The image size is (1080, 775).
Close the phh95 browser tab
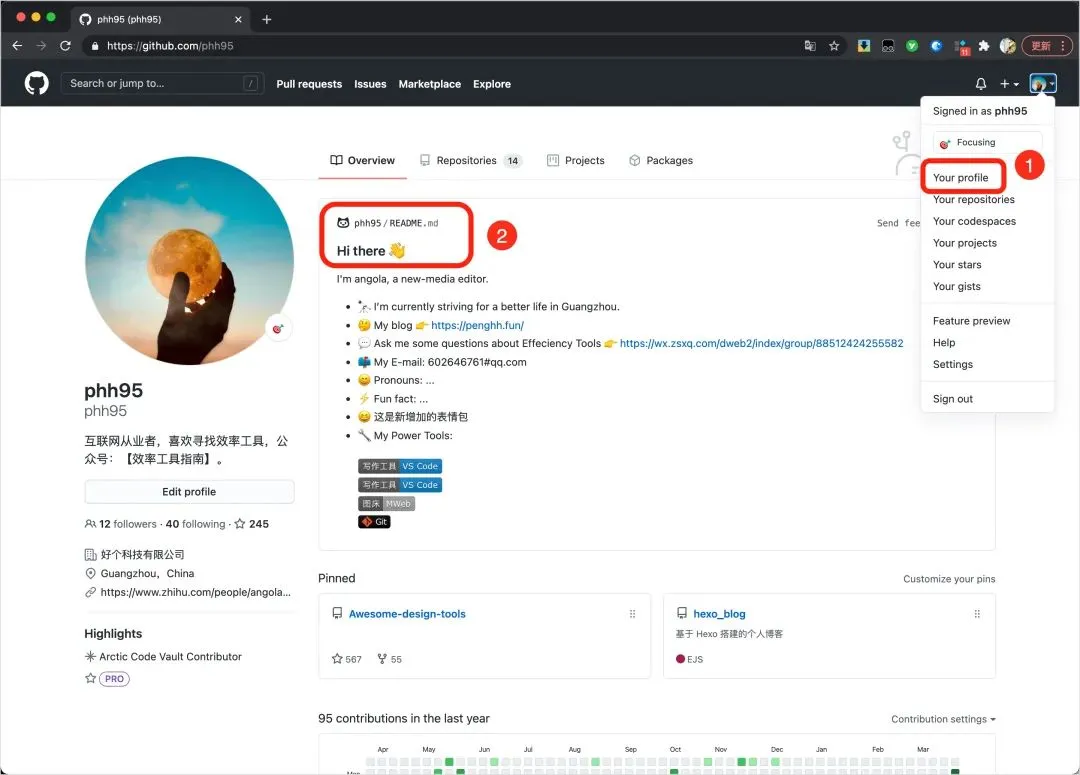click(x=238, y=19)
